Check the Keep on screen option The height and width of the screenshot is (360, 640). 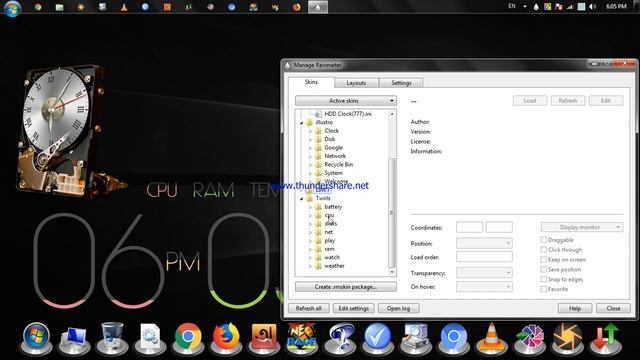coord(543,259)
